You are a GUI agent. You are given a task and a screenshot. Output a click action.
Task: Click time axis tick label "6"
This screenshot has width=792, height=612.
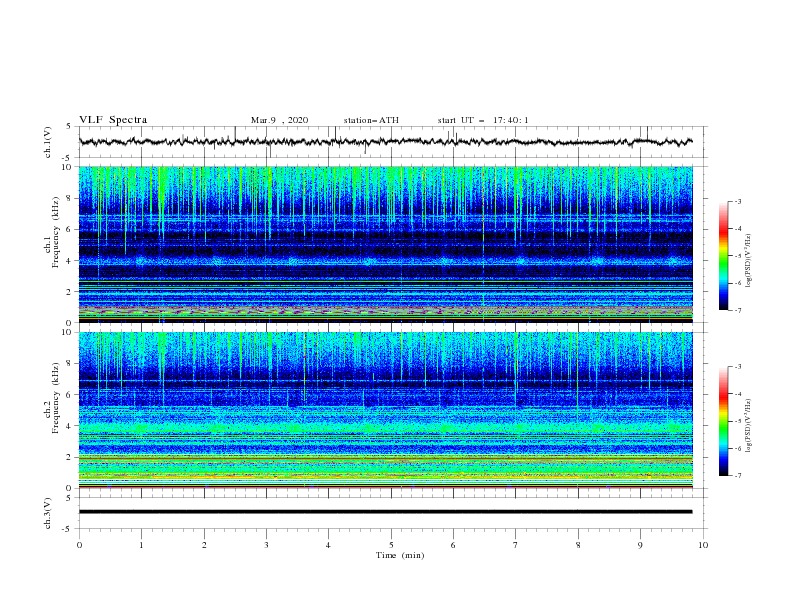coord(453,545)
